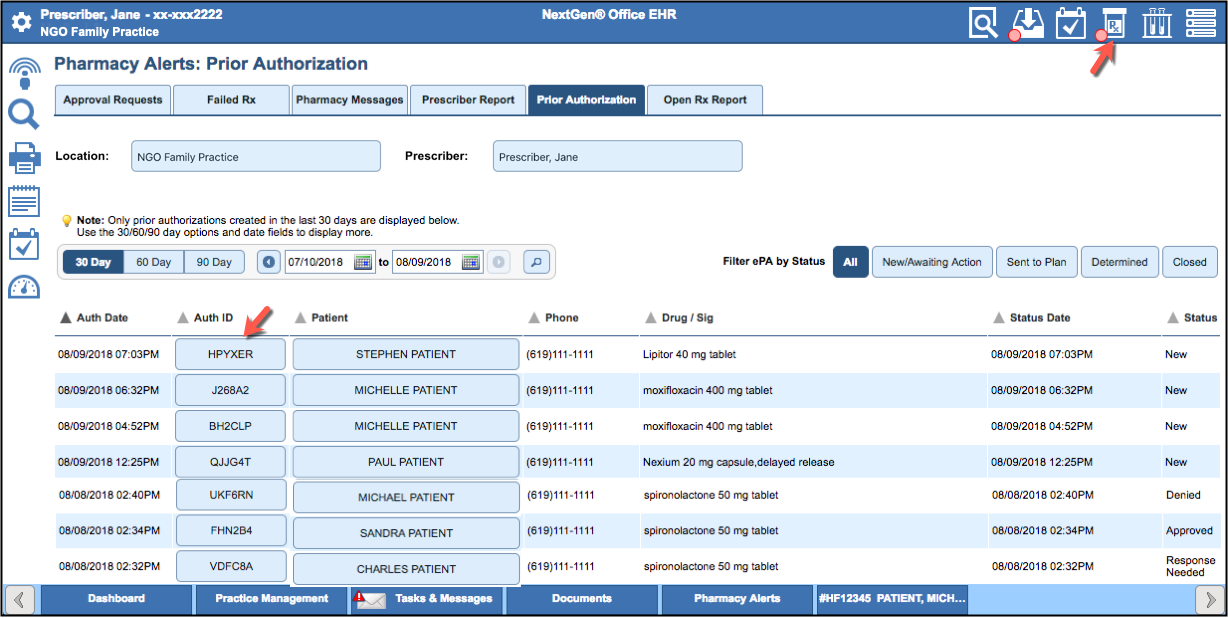This screenshot has width=1228, height=618.
Task: Select the 90 Day range option
Action: click(x=214, y=262)
